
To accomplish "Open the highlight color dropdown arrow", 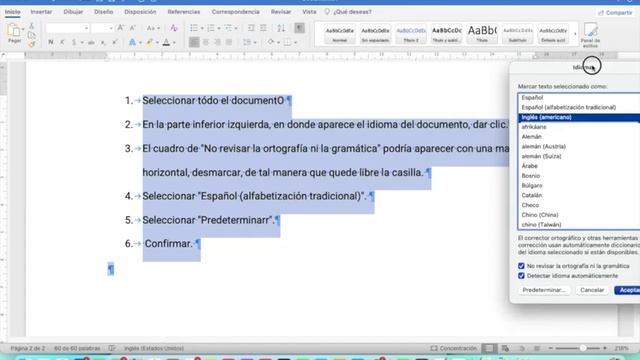I will (x=157, y=42).
